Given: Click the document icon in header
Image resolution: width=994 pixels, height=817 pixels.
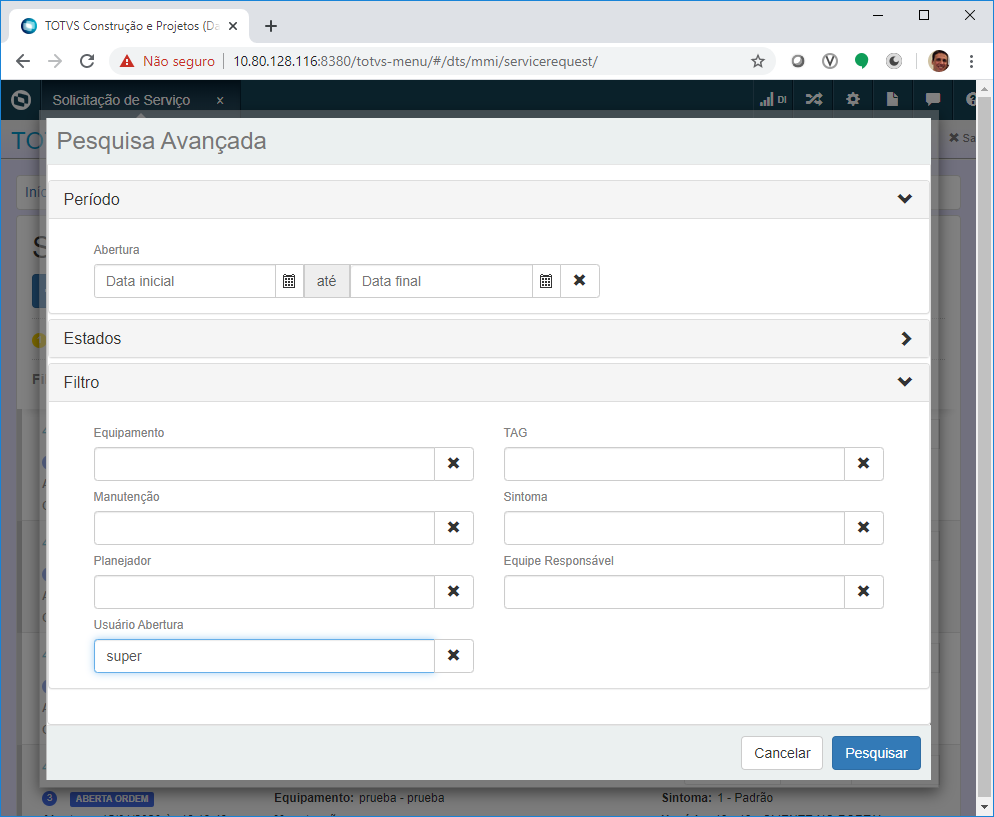Looking at the screenshot, I should pyautogui.click(x=892, y=100).
